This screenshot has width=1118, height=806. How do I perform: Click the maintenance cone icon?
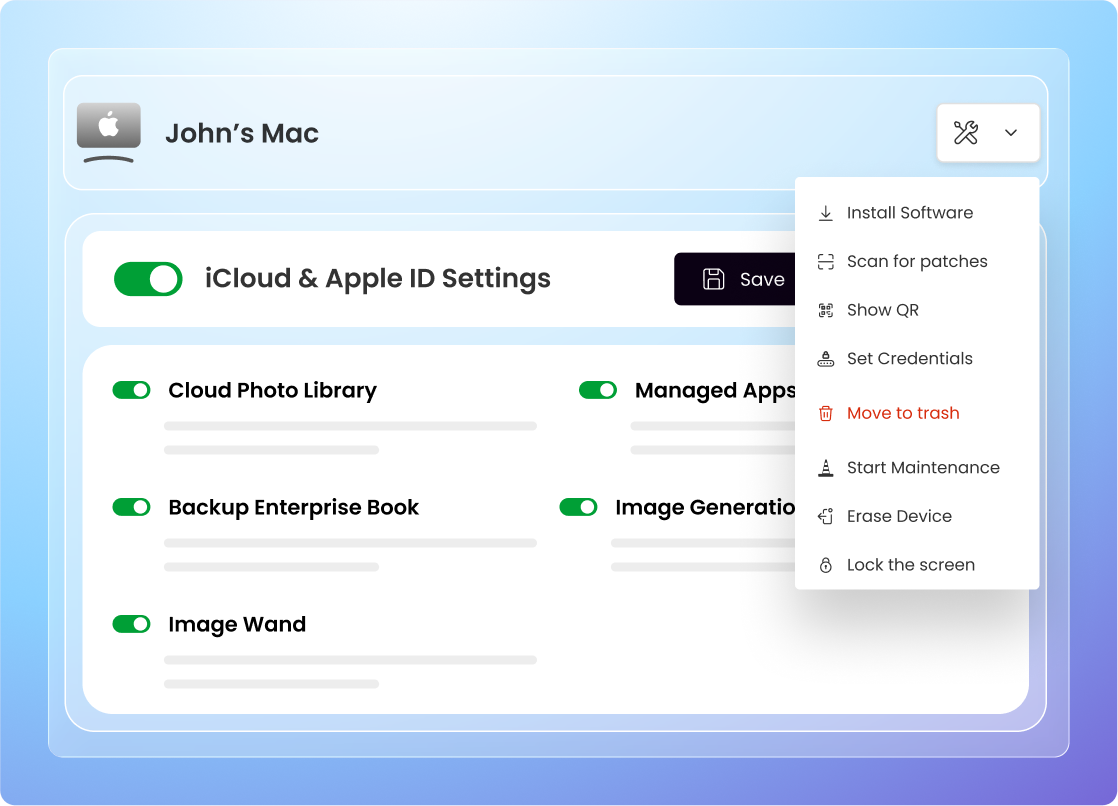point(825,468)
